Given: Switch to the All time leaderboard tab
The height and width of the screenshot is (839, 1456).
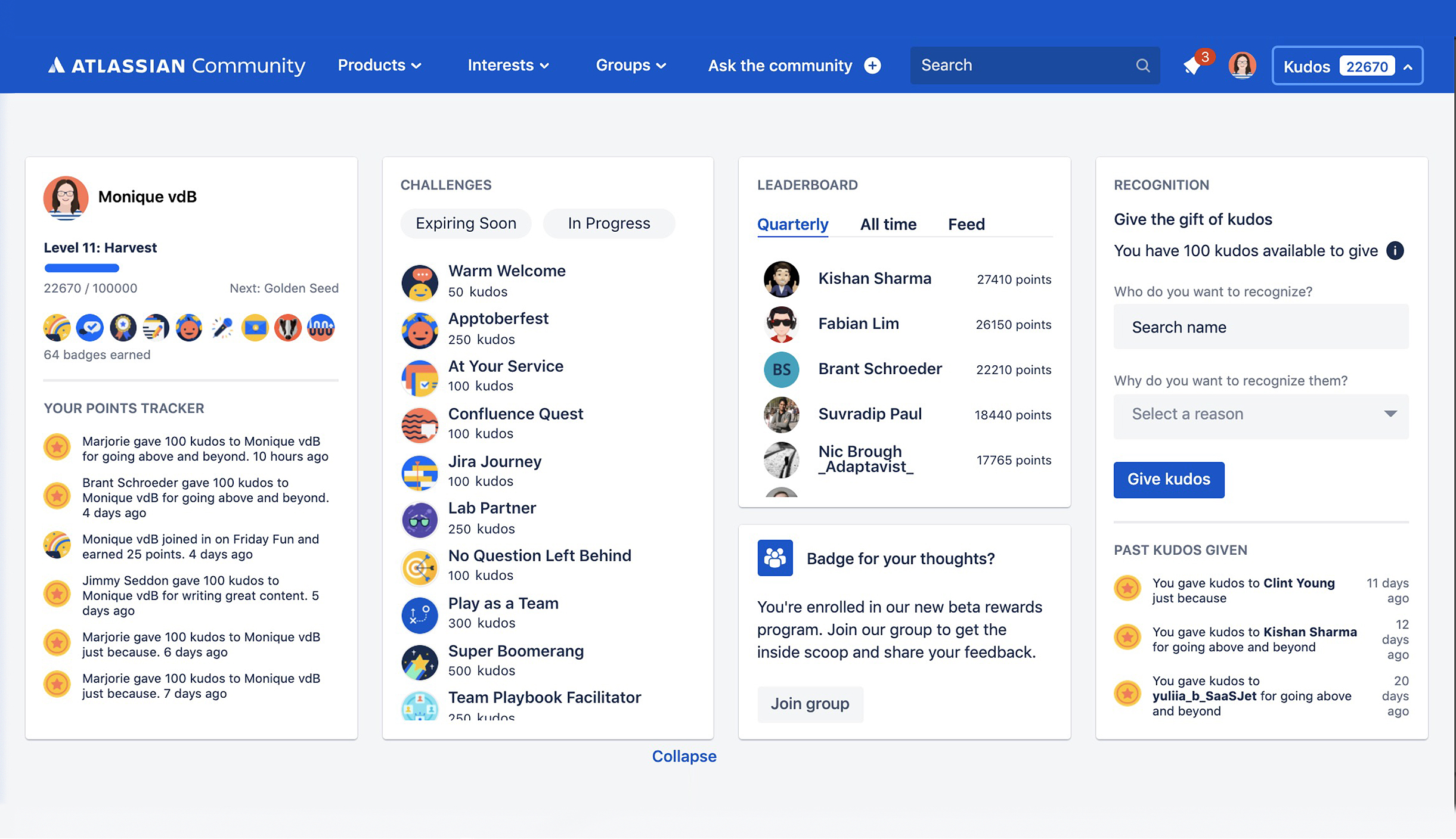Looking at the screenshot, I should coord(888,225).
